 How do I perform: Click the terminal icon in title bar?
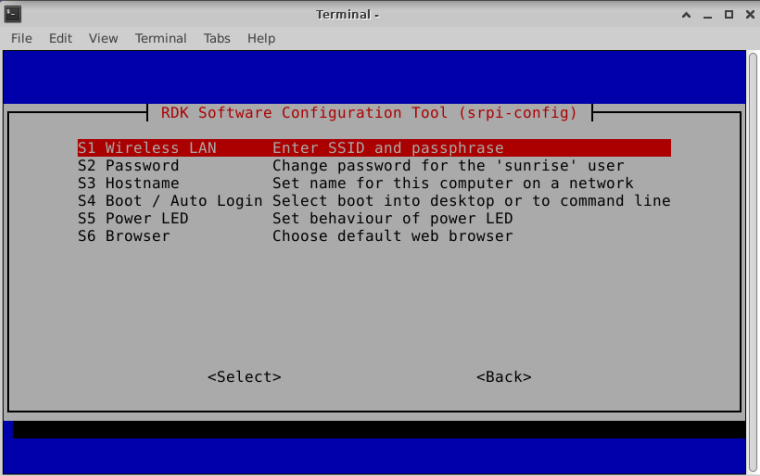click(x=13, y=14)
